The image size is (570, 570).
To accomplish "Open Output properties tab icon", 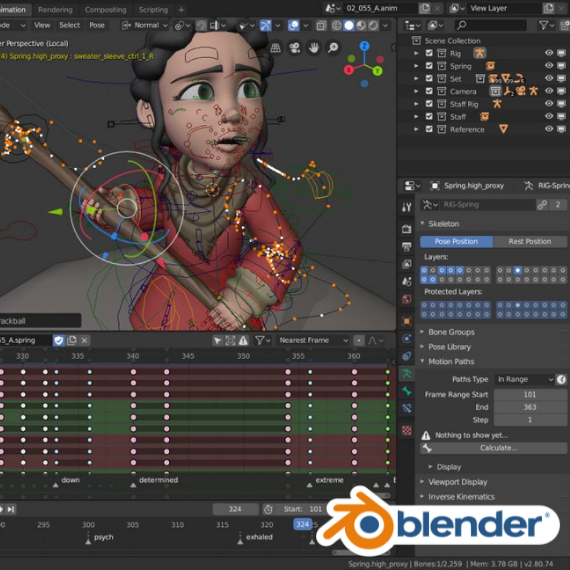I will [407, 246].
